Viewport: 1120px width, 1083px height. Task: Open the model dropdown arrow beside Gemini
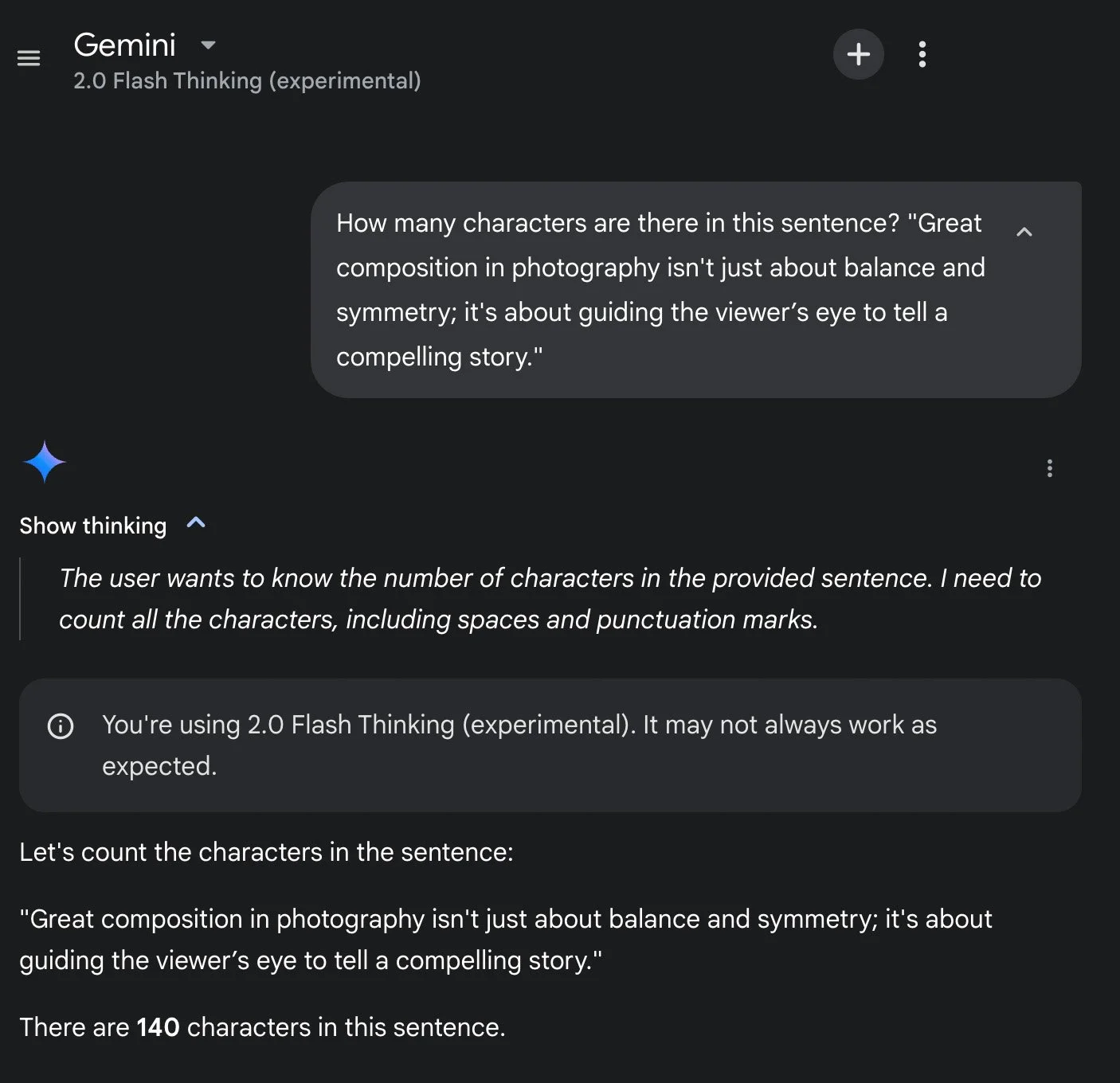tap(208, 45)
